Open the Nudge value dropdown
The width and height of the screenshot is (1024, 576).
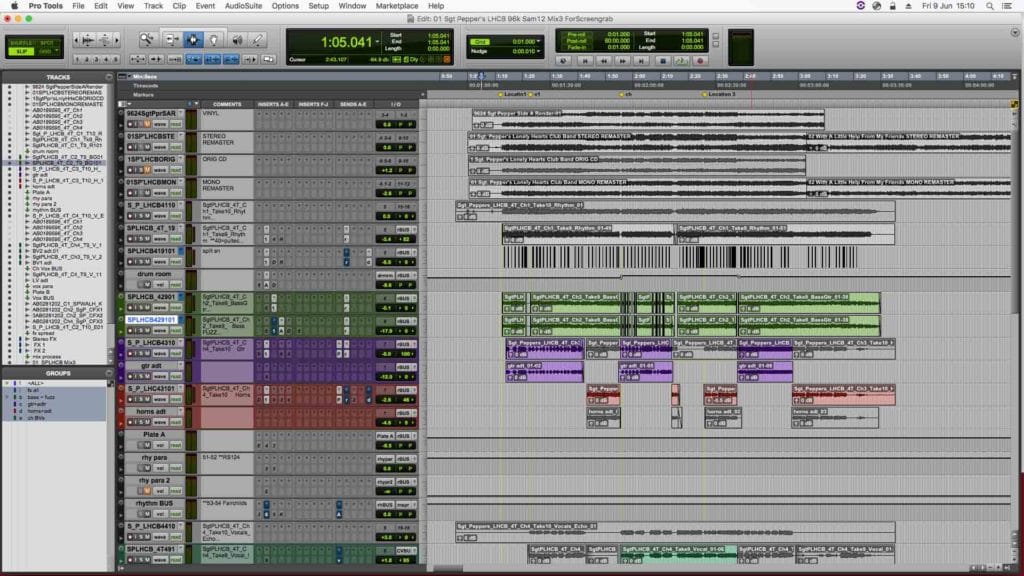[x=538, y=51]
